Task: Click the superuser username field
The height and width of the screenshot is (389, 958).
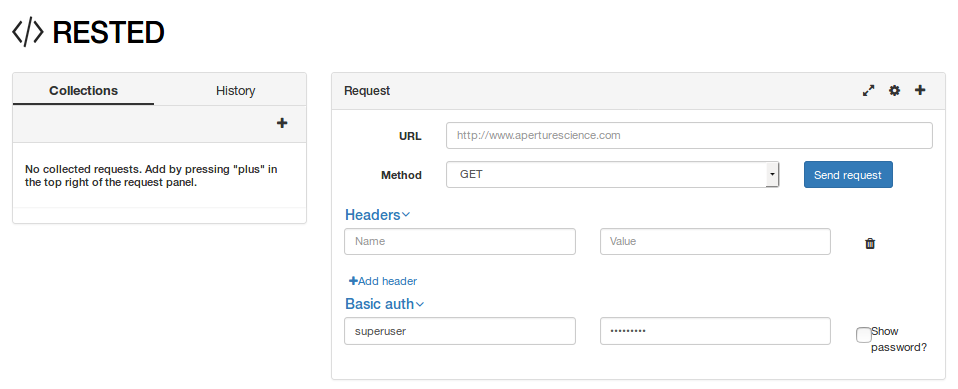Action: click(460, 331)
